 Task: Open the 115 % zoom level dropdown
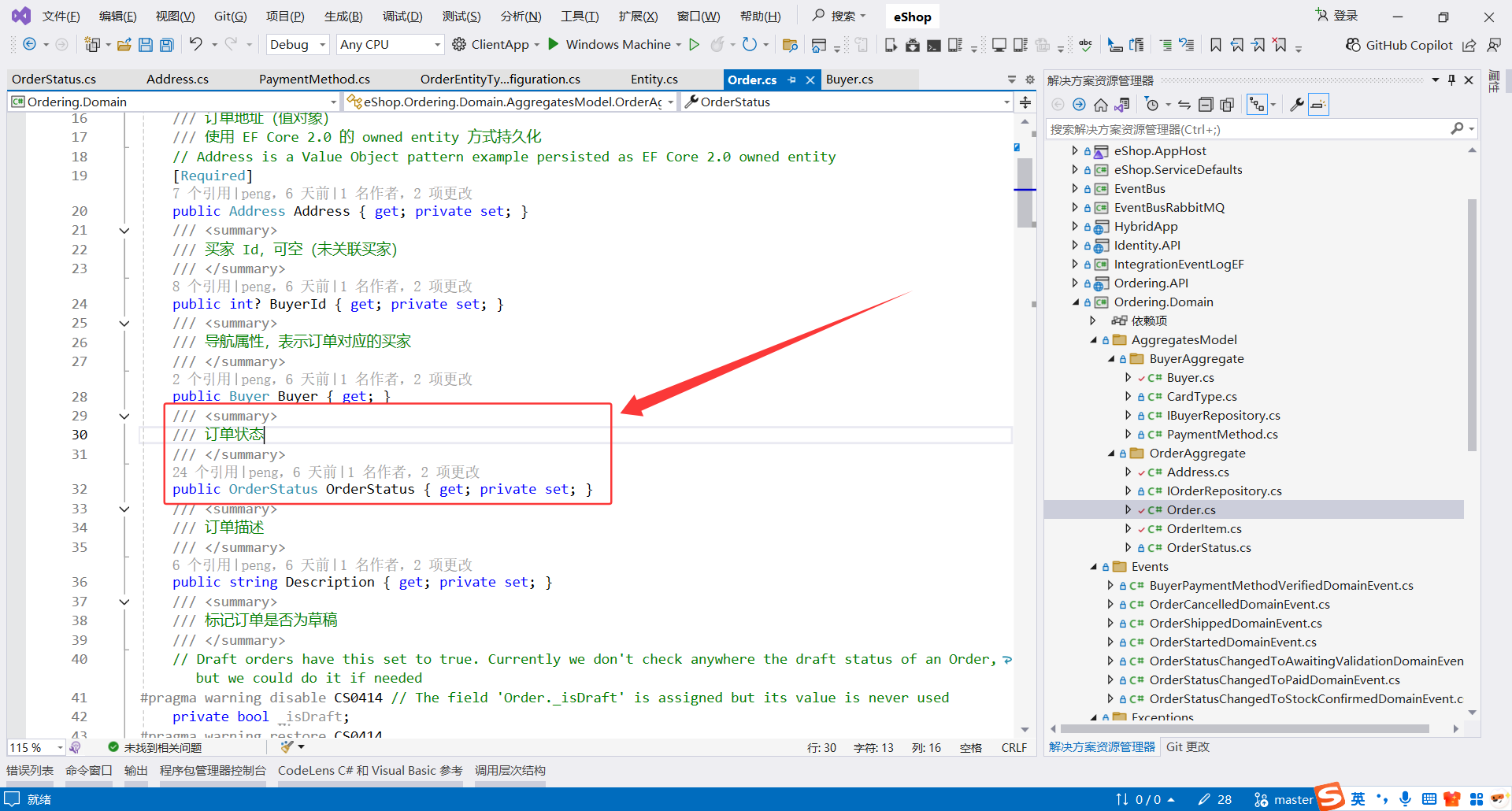coord(60,747)
